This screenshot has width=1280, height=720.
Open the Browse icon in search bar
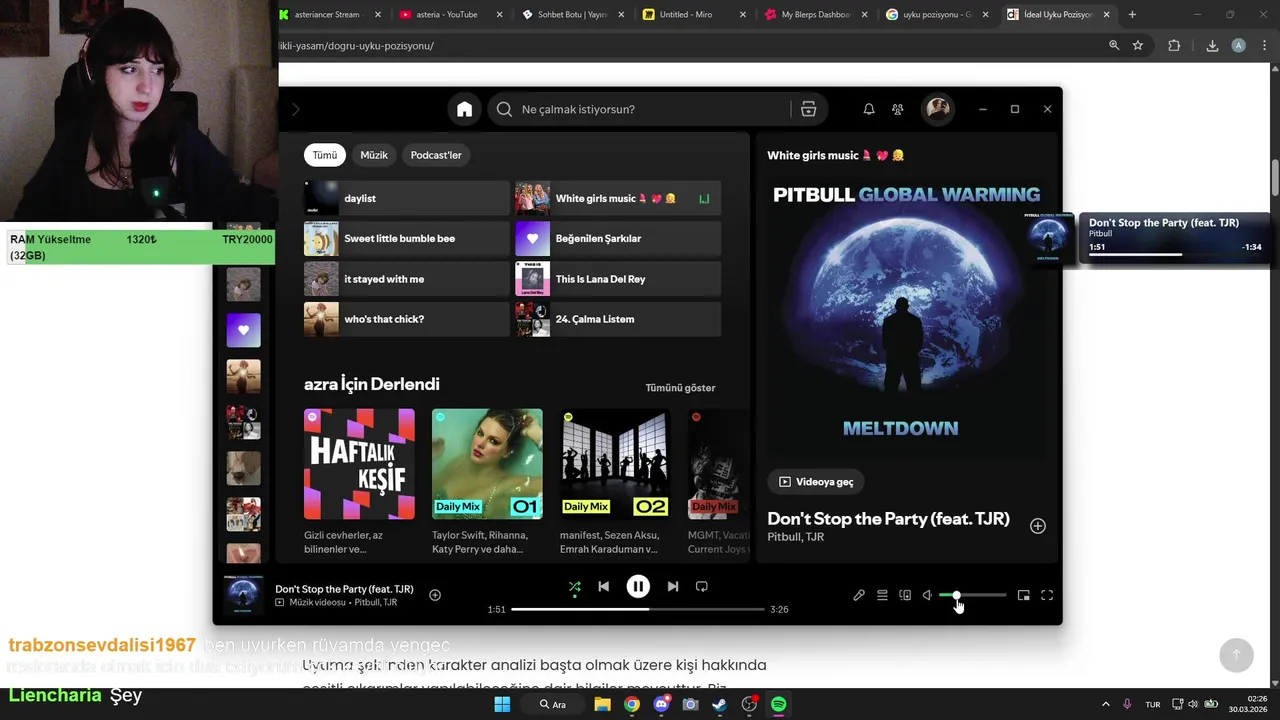tap(808, 109)
